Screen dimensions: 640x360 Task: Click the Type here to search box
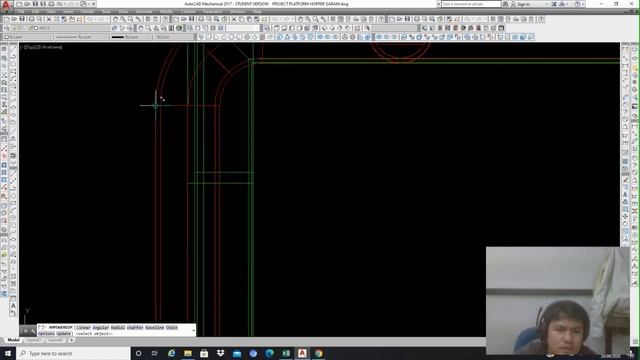tap(73, 353)
